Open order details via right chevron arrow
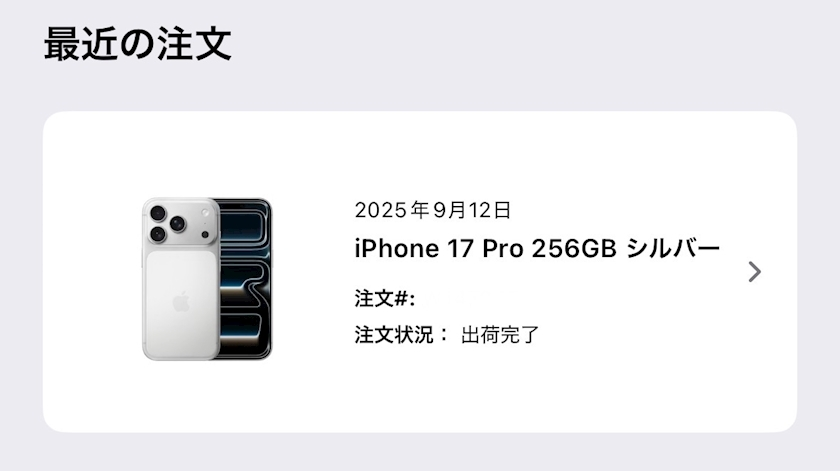Image resolution: width=840 pixels, height=471 pixels. tap(754, 272)
